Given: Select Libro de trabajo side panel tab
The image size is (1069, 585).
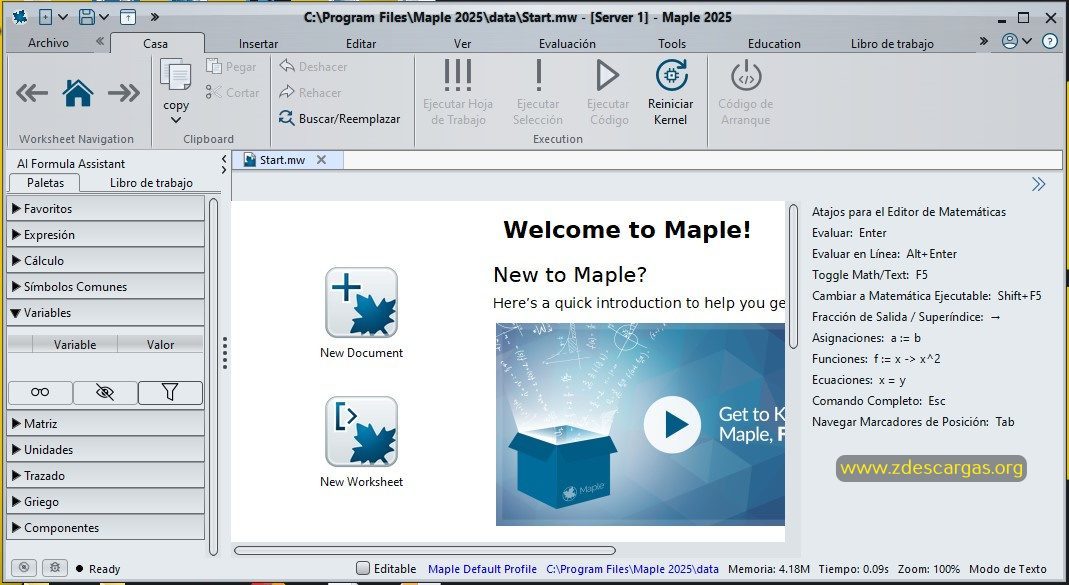Looking at the screenshot, I should 151,183.
